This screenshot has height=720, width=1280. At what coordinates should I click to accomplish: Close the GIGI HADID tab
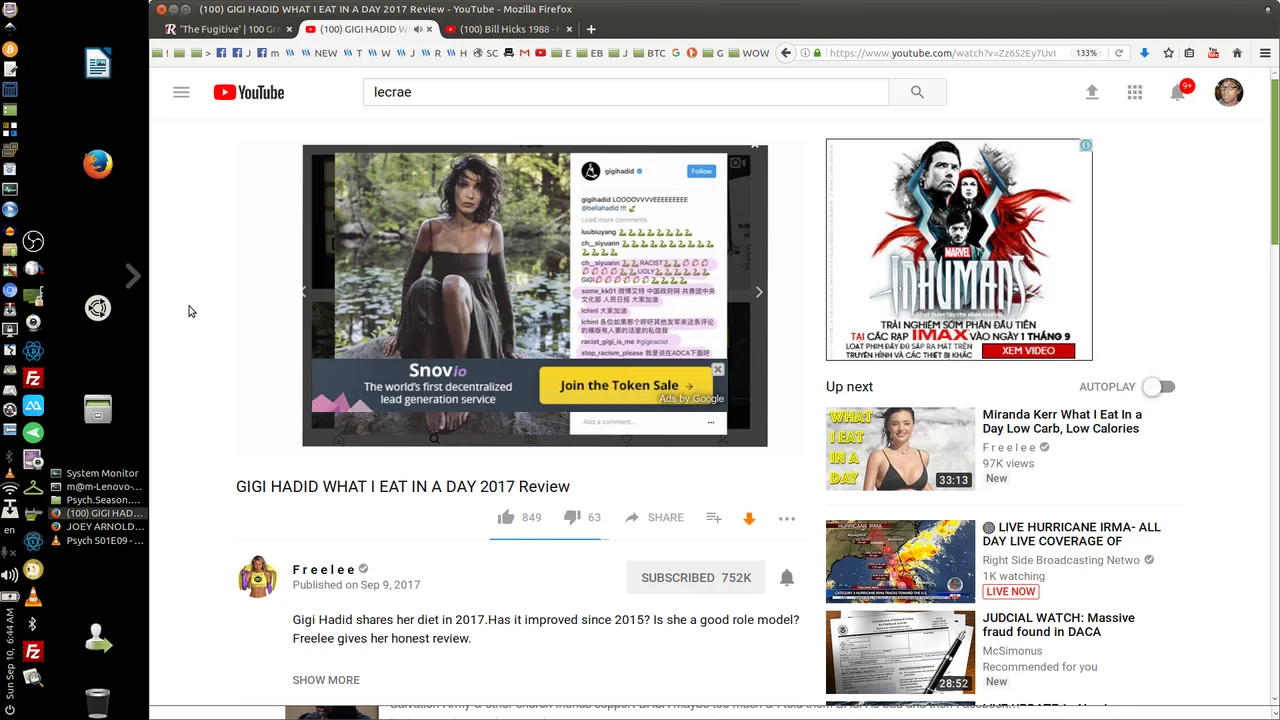point(430,29)
